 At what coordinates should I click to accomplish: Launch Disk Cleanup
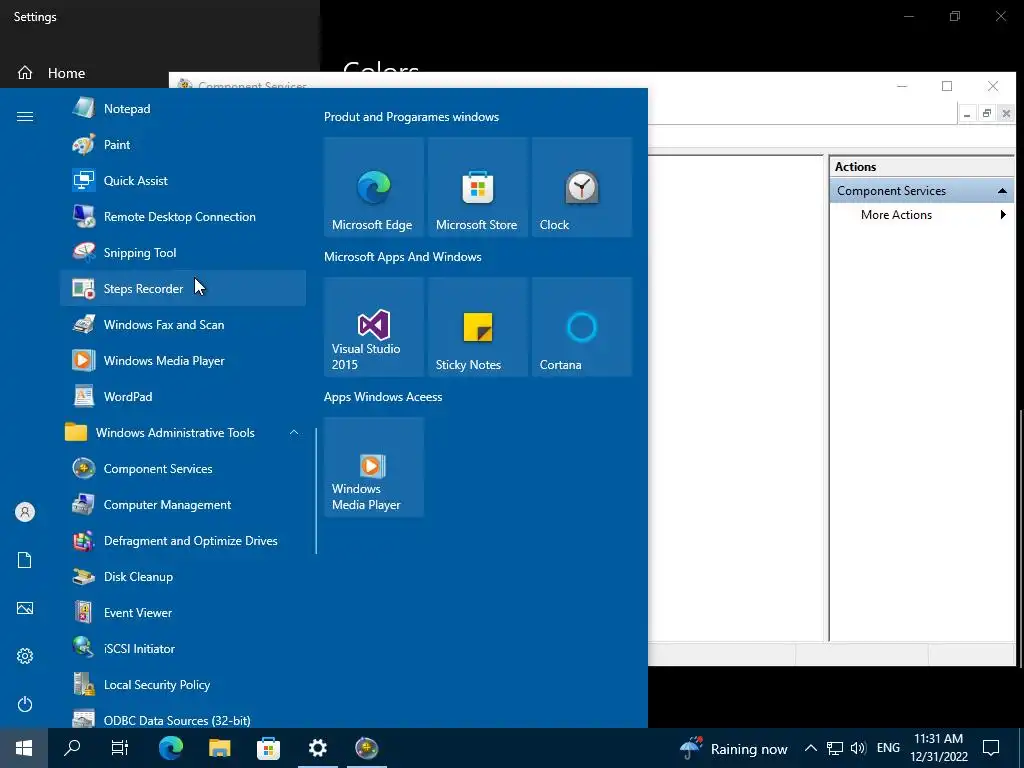click(x=183, y=576)
